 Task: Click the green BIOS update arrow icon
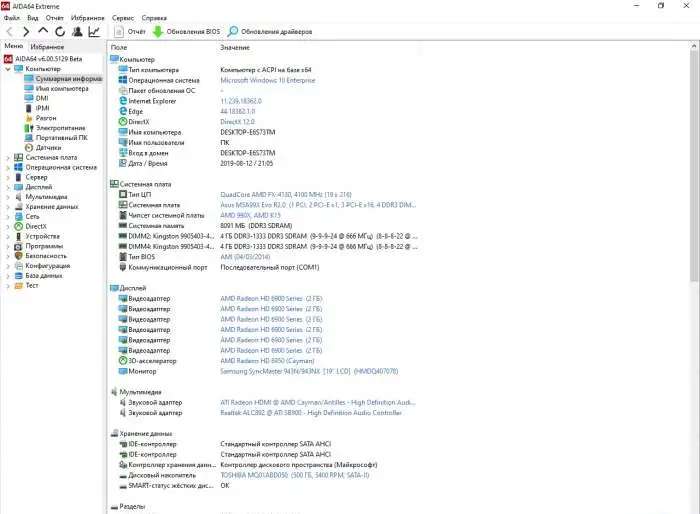coord(158,32)
